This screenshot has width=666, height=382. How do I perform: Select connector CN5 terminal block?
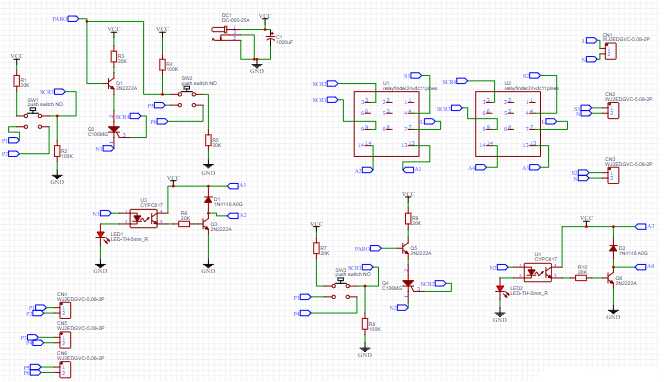coord(65,340)
